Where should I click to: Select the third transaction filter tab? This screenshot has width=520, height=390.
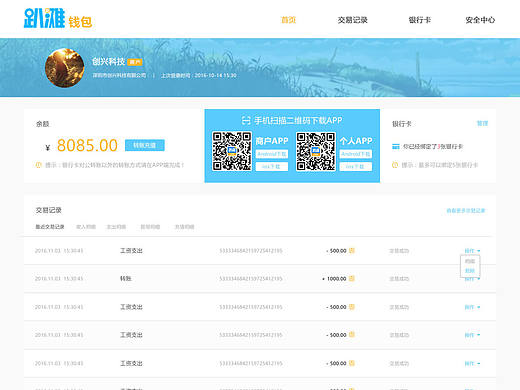coord(116,227)
